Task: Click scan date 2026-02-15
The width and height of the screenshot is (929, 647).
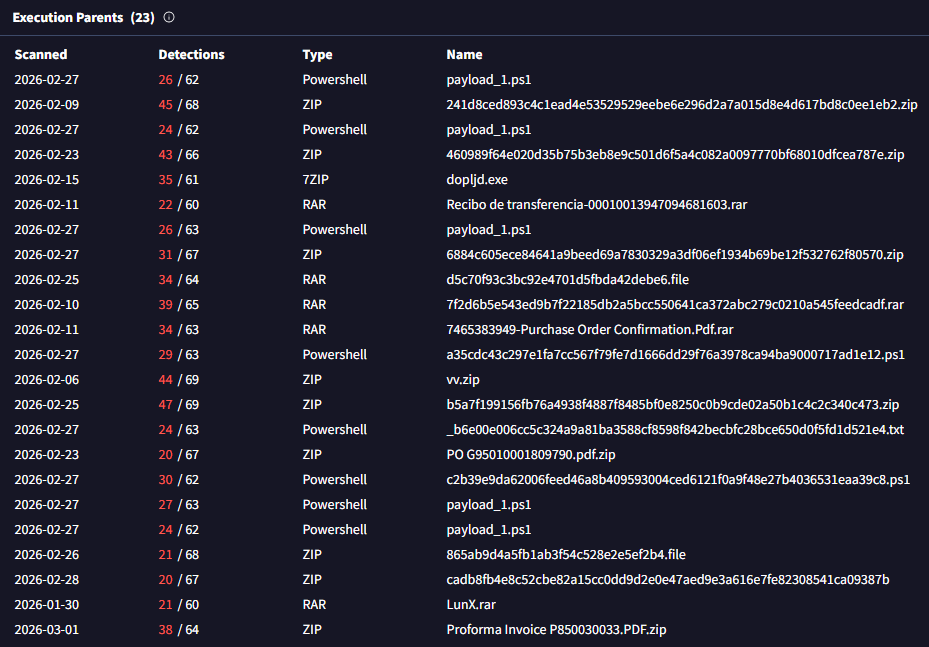Action: 46,180
